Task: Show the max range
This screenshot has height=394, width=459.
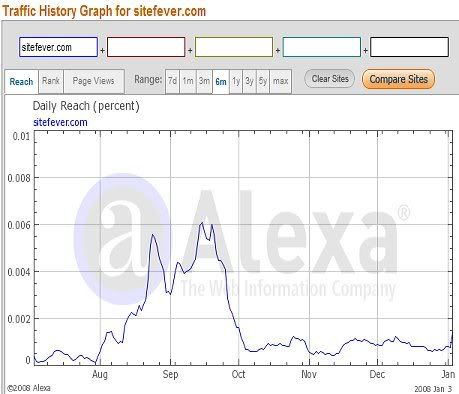Action: click(280, 81)
